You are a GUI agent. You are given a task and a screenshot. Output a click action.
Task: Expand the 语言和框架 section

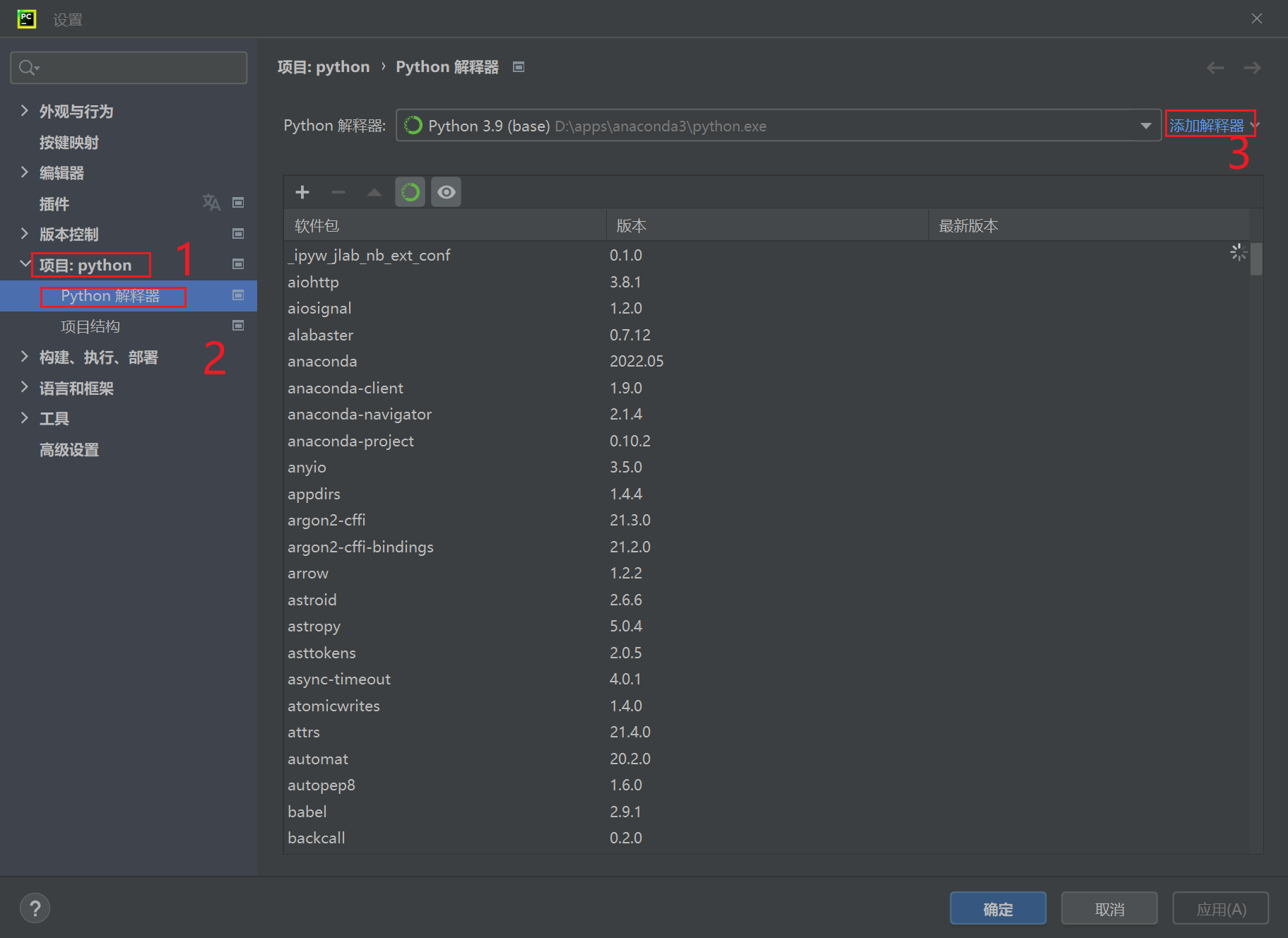(25, 387)
